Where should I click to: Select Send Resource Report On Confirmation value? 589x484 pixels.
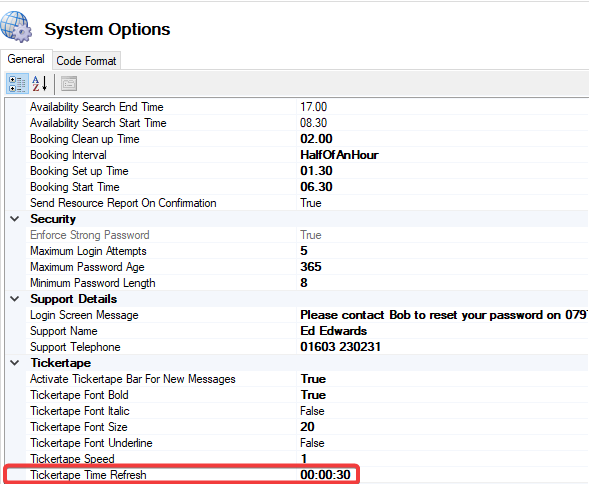[443, 203]
